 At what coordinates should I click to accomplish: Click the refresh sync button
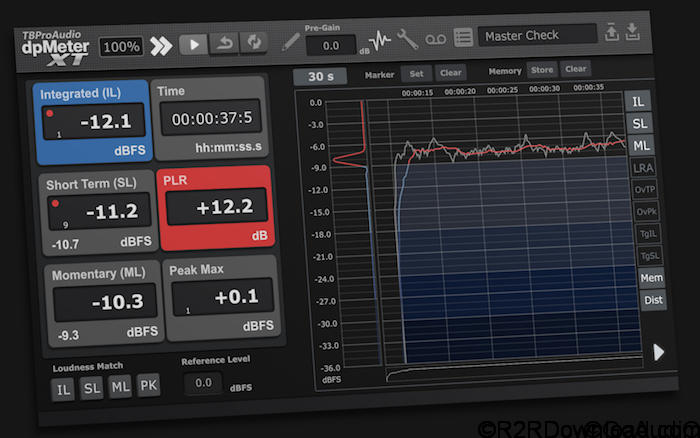coord(254,42)
